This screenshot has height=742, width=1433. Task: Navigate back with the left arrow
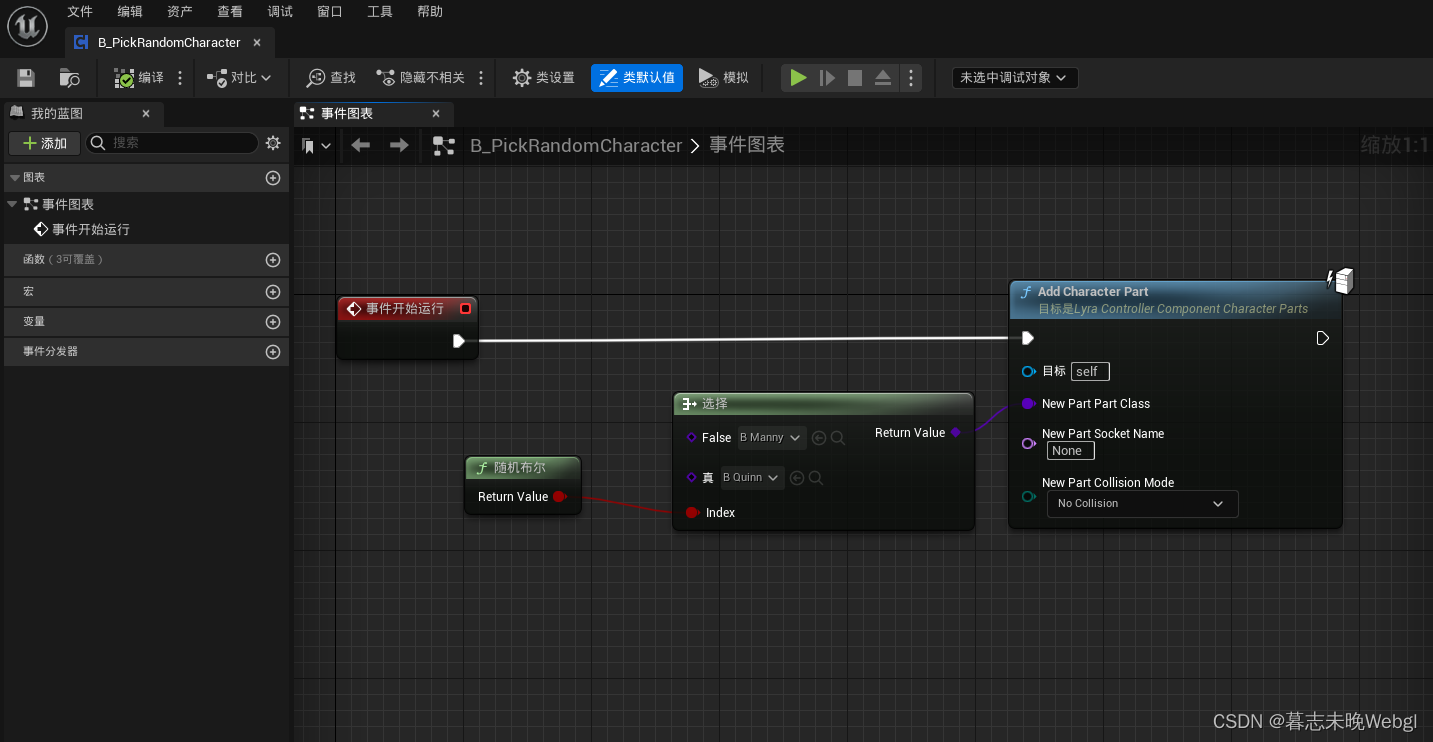[361, 146]
